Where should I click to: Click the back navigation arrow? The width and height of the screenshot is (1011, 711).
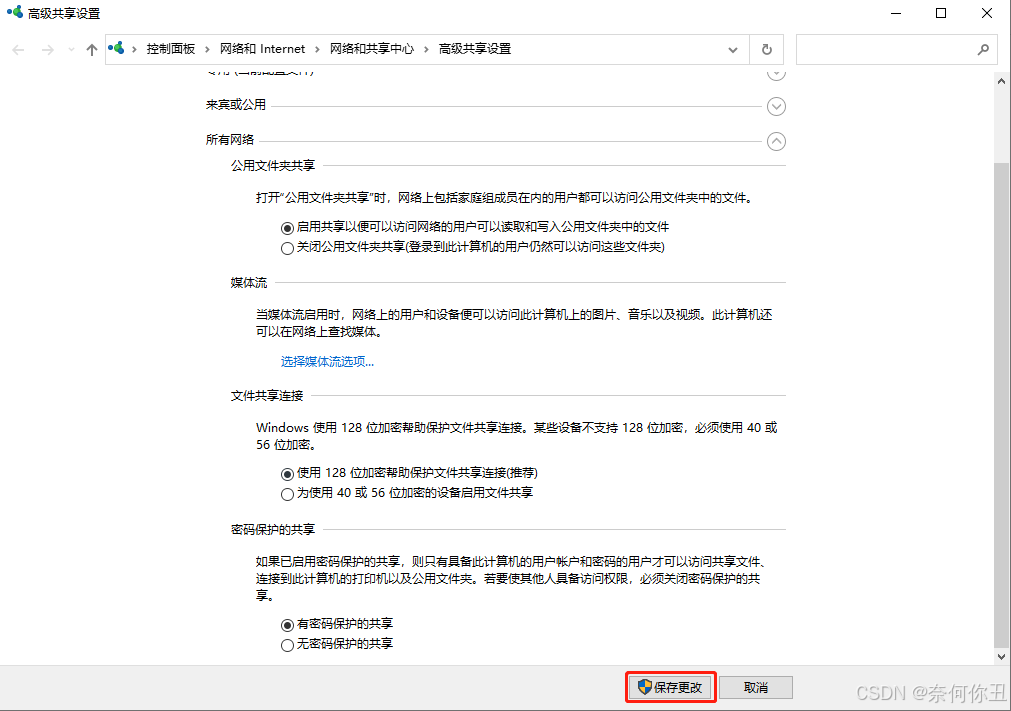tap(19, 49)
